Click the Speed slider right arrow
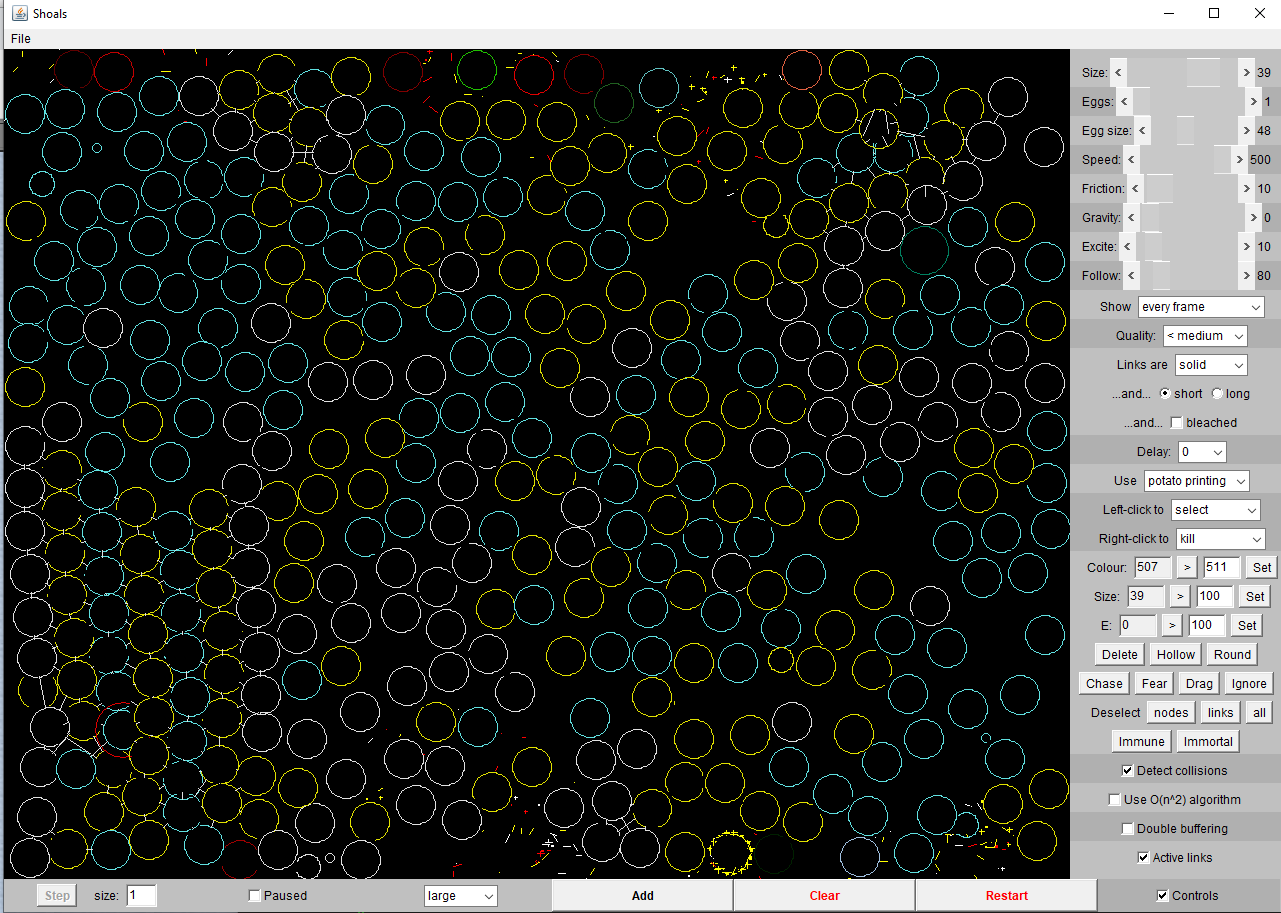 (1239, 160)
